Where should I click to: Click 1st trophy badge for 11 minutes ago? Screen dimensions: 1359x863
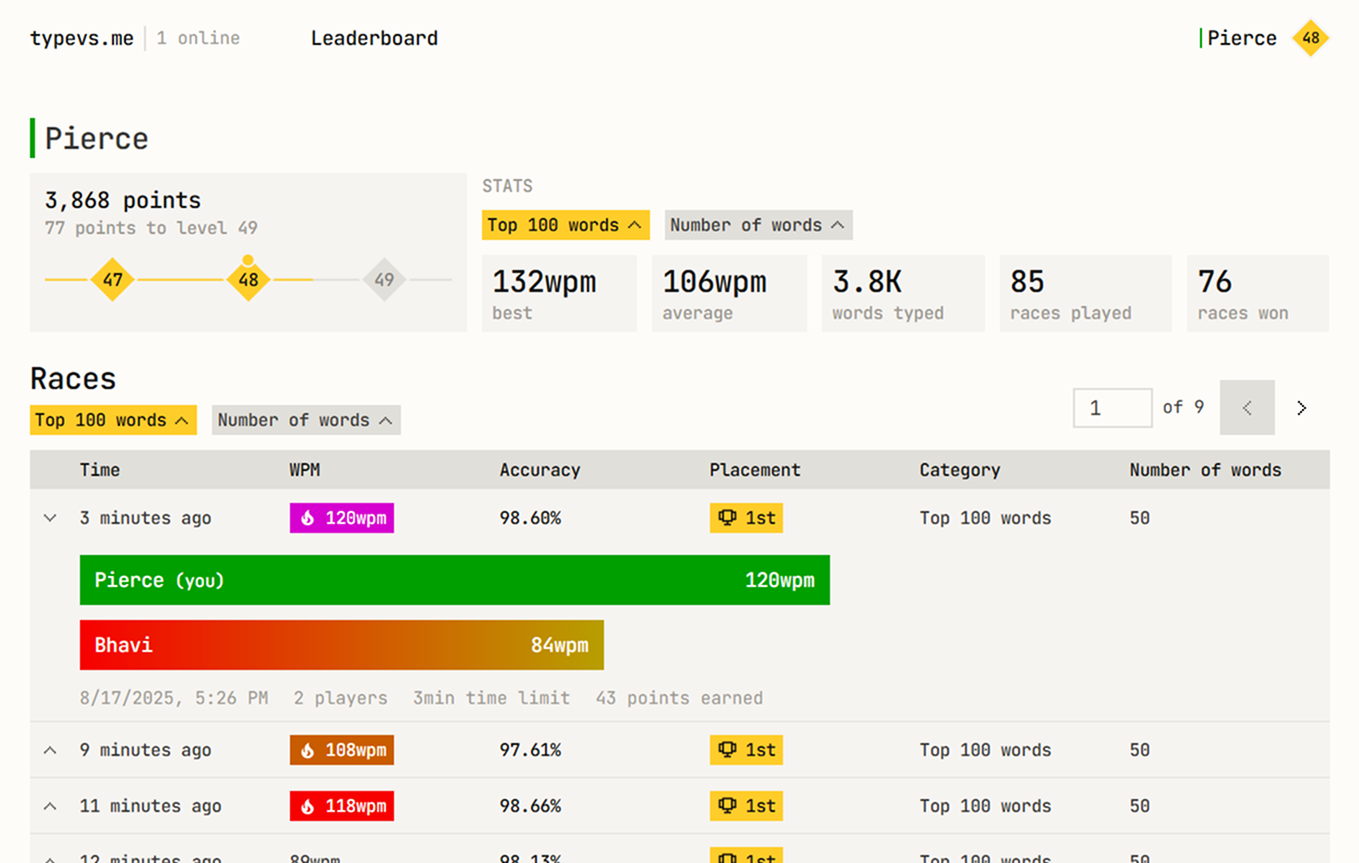(x=746, y=806)
